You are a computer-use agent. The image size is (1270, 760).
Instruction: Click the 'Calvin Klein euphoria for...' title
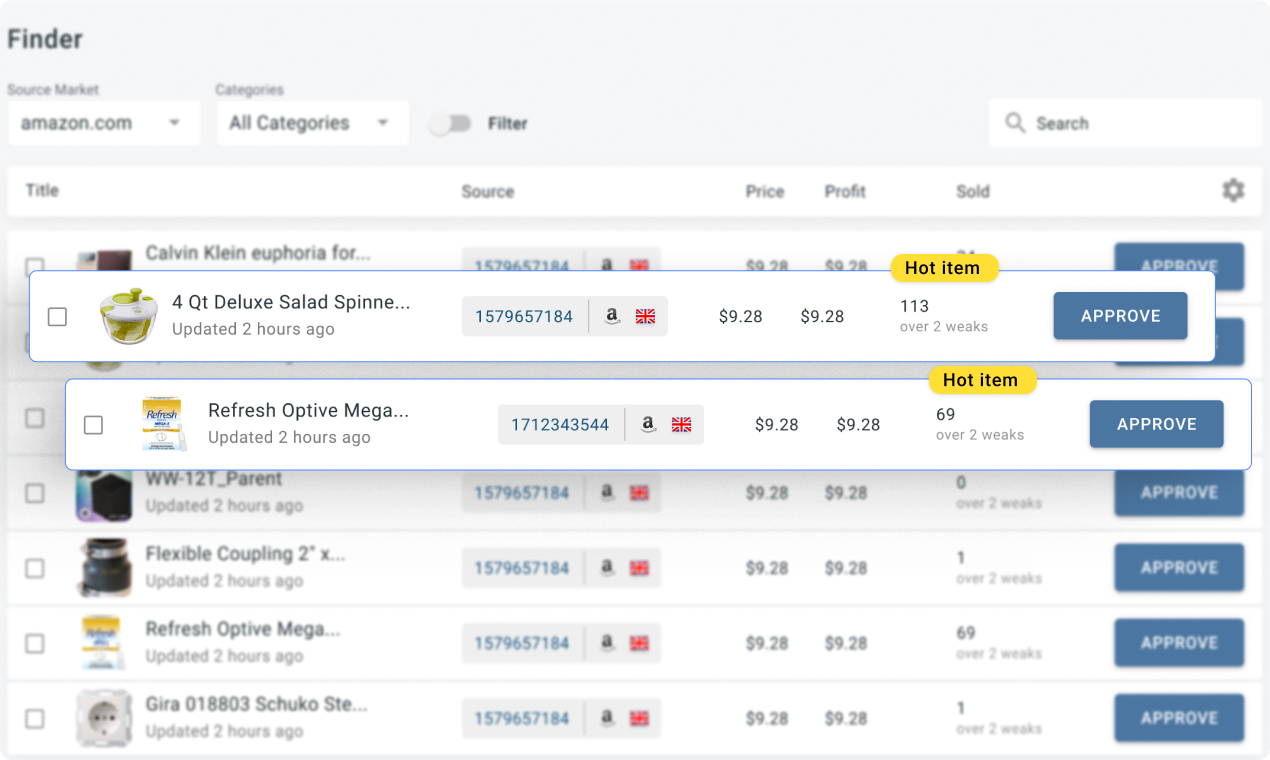click(x=258, y=253)
